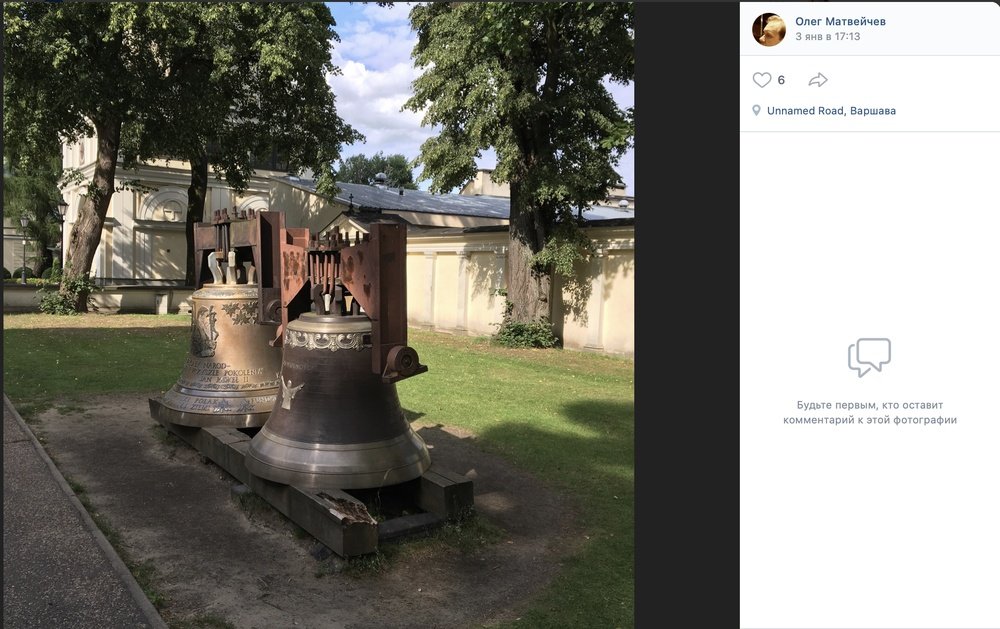
Task: Click the white dove emblem on bell
Action: pyautogui.click(x=290, y=392)
